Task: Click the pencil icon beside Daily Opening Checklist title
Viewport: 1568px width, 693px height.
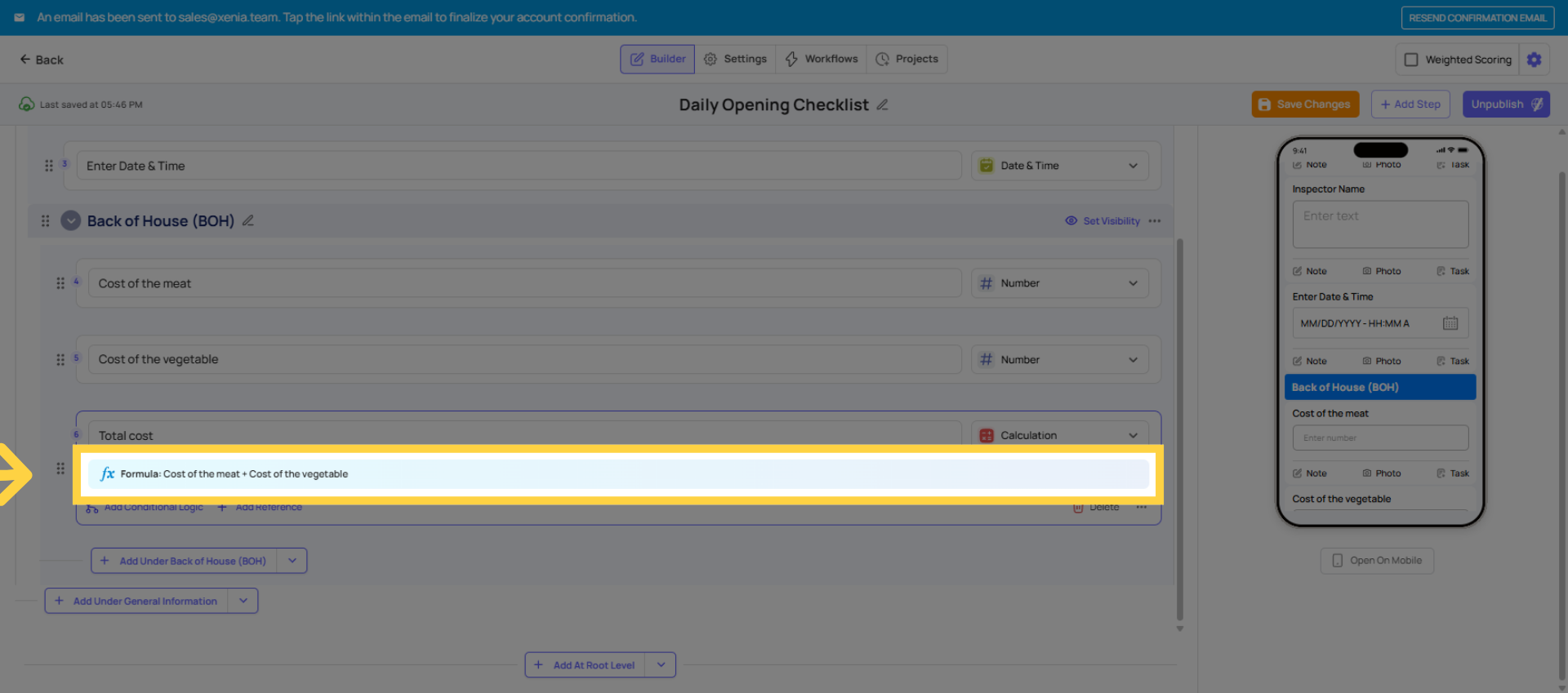Action: tap(882, 104)
